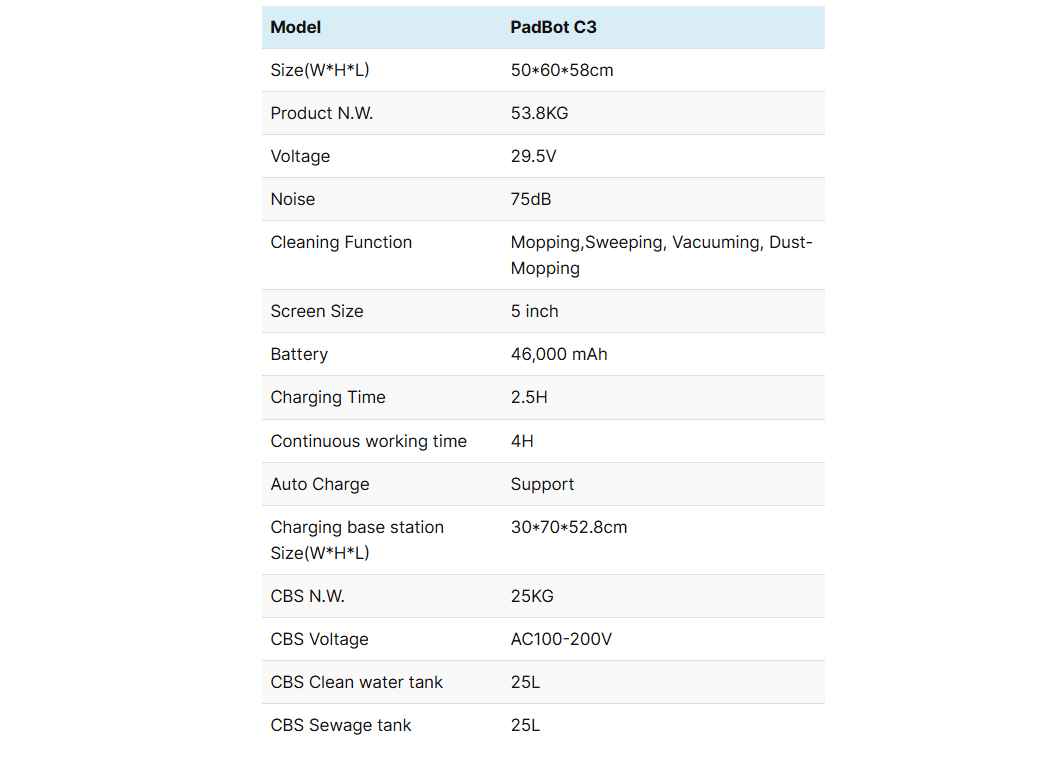Screen dimensions: 1050x757
Task: Select the 53.8KG weight value
Action: pyautogui.click(x=539, y=113)
